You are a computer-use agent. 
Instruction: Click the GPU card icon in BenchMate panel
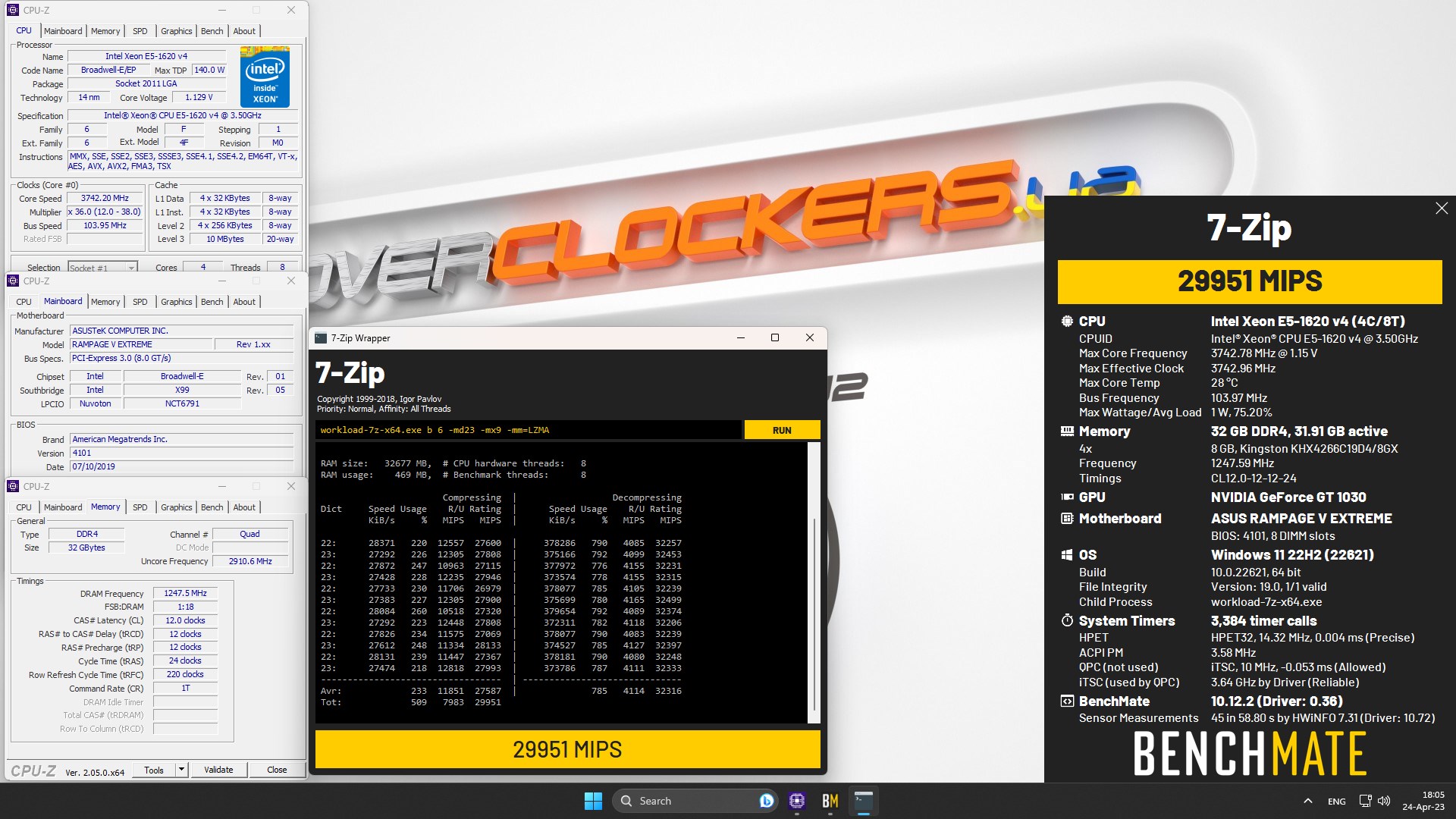[1067, 497]
